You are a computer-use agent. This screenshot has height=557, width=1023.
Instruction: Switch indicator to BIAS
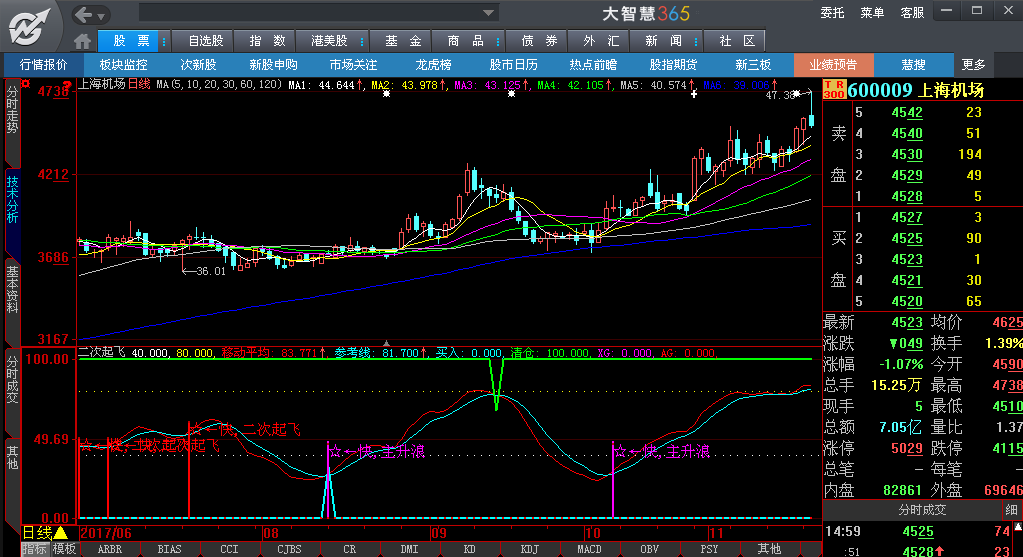(169, 549)
